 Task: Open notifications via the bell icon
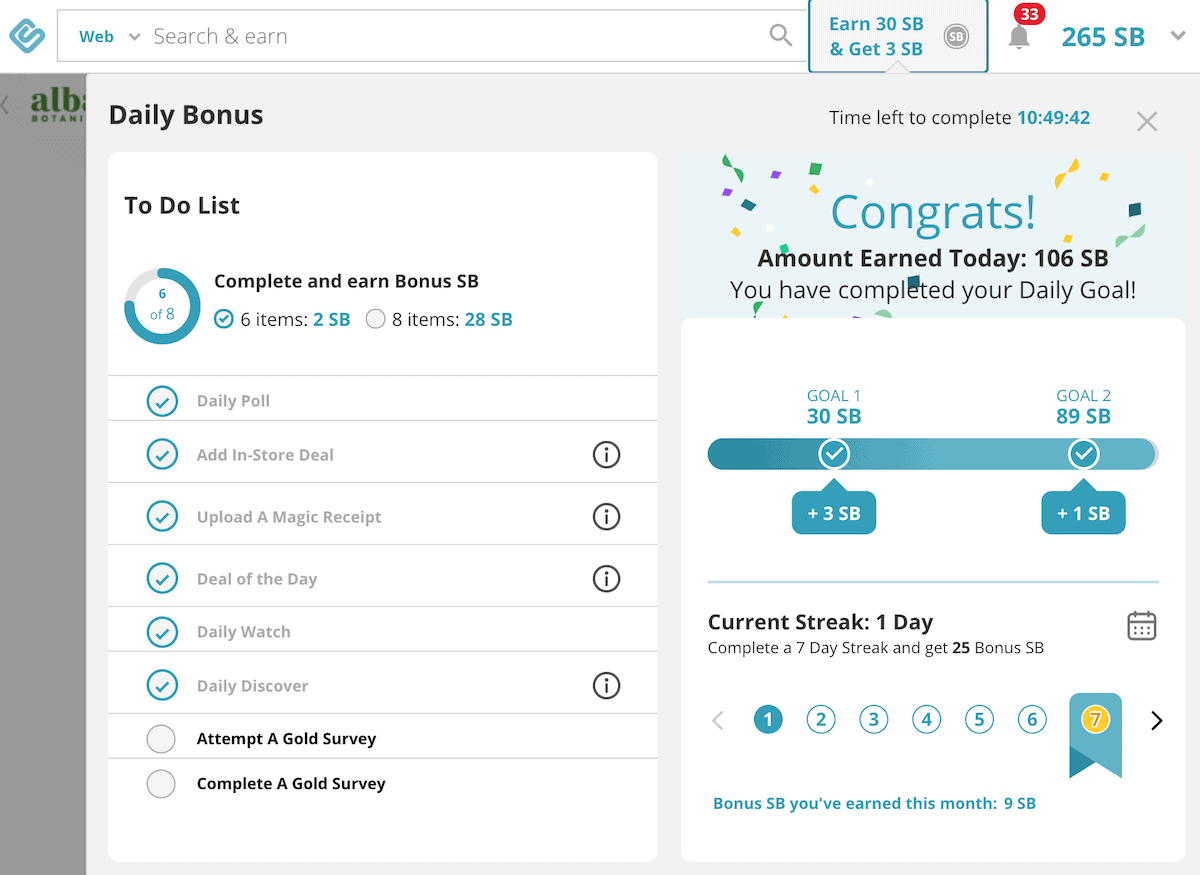pos(1019,36)
